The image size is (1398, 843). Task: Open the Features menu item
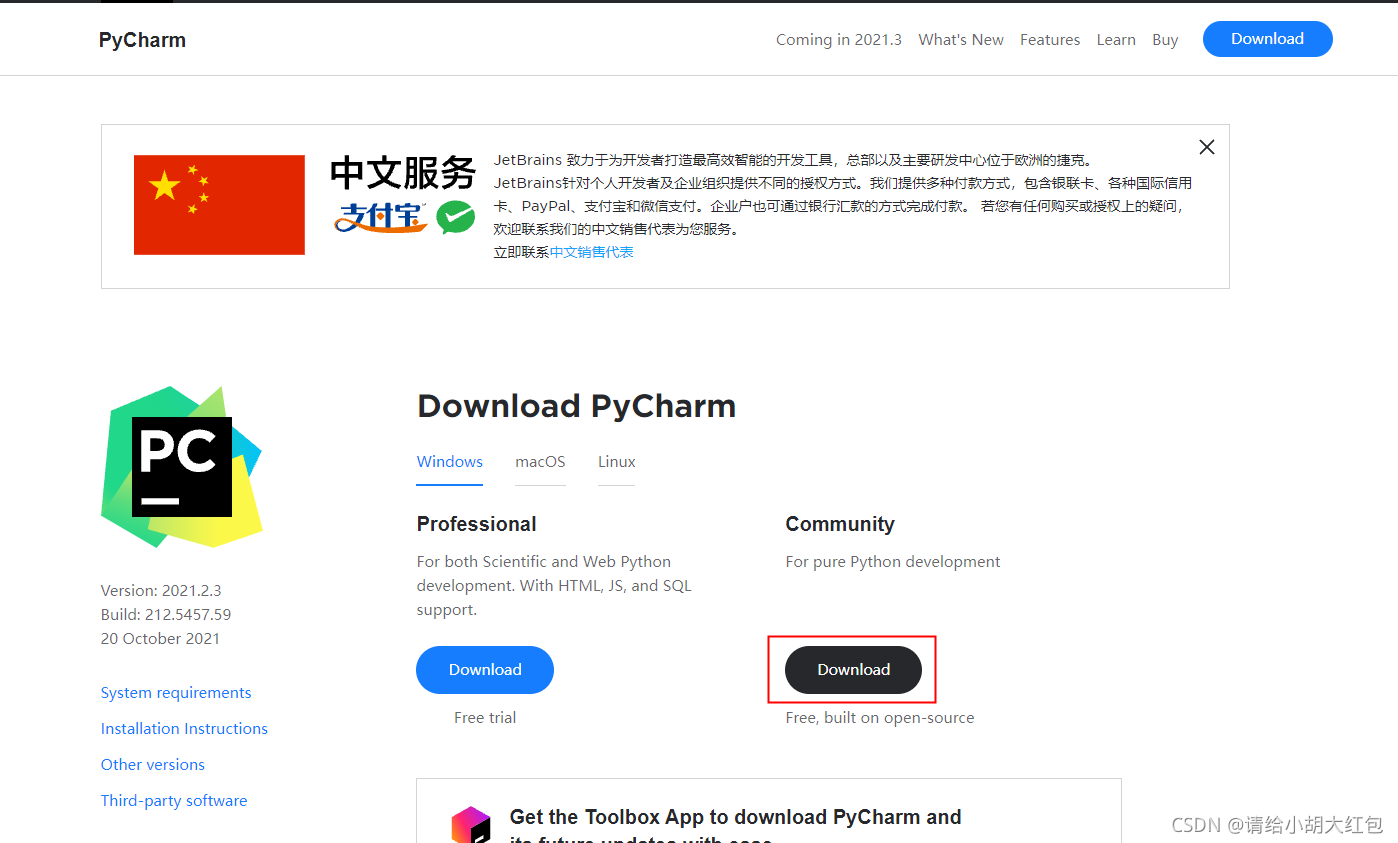pyautogui.click(x=1049, y=39)
